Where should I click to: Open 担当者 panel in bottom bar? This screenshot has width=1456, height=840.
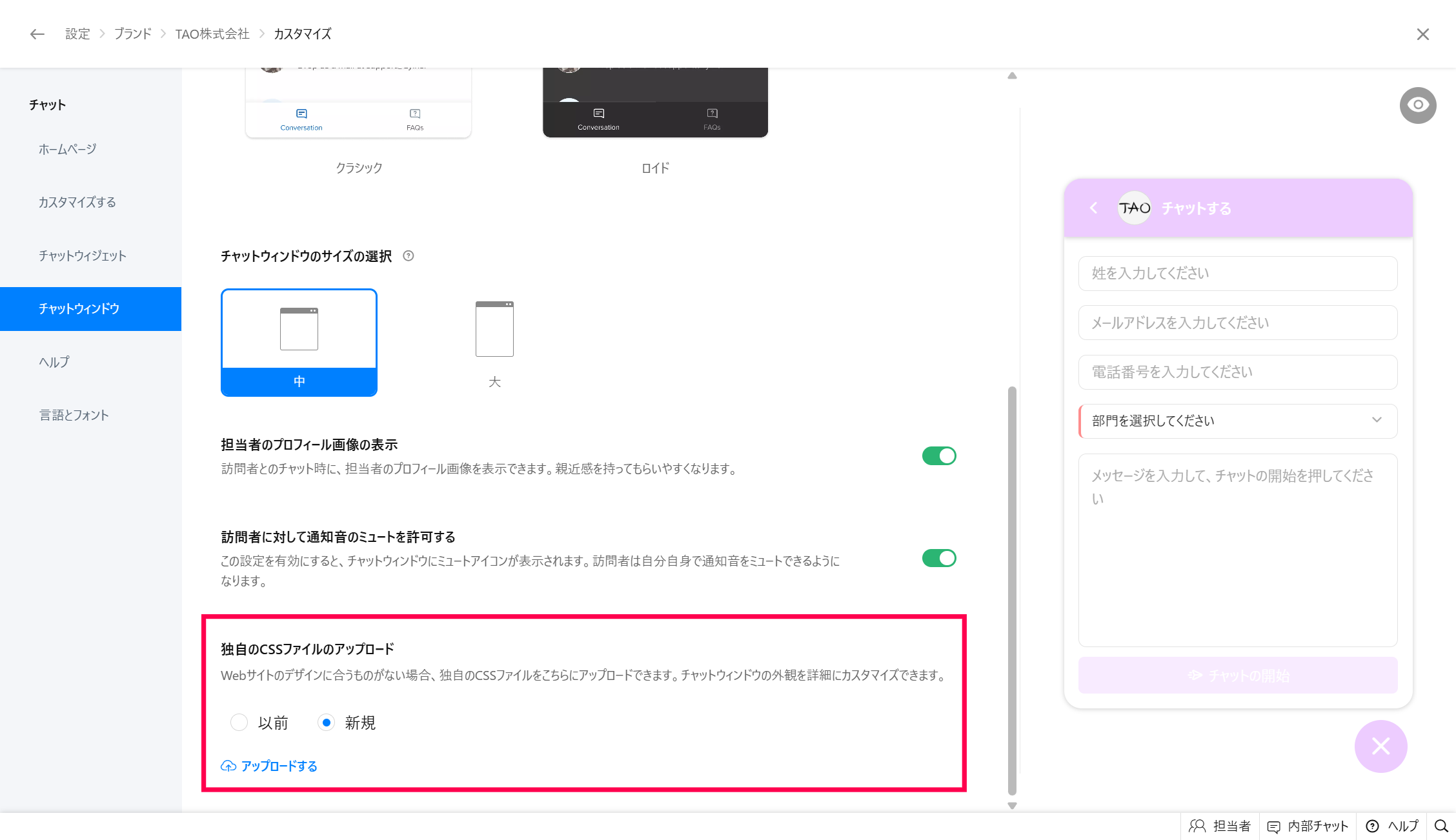(x=1220, y=826)
